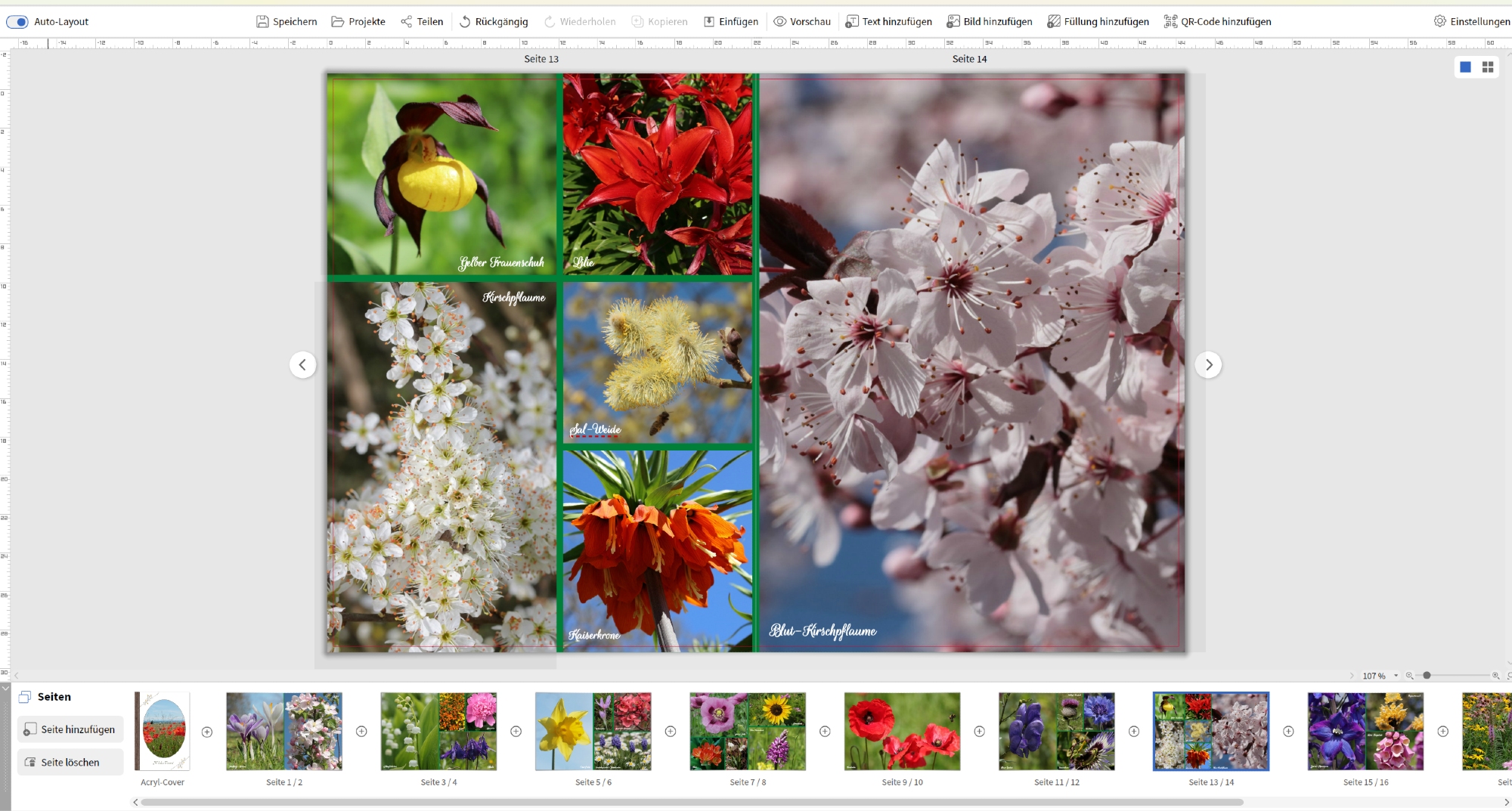Click Speichern to save the project
Image resolution: width=1512 pixels, height=811 pixels.
[x=287, y=22]
